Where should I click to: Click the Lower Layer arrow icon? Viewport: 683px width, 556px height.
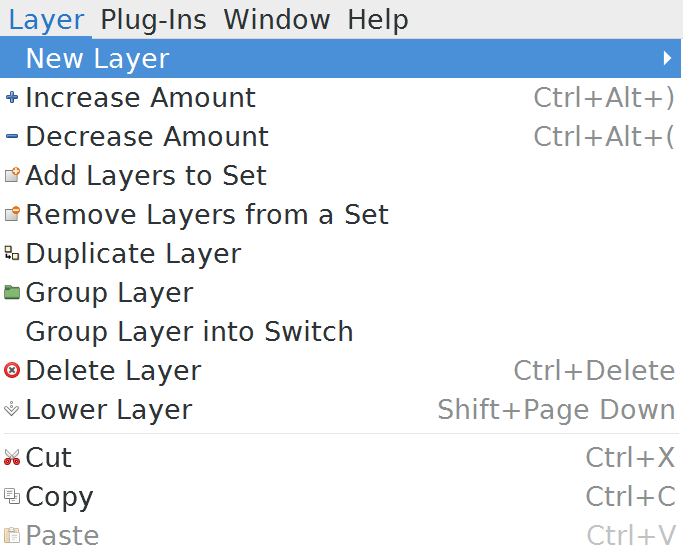(x=12, y=410)
